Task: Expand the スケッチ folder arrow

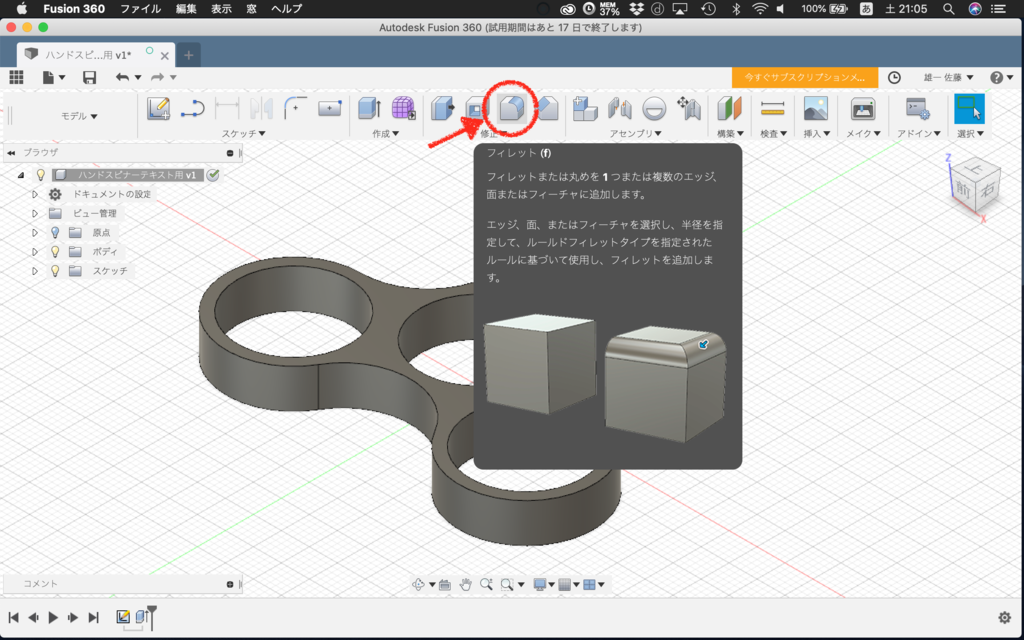Action: (35, 270)
